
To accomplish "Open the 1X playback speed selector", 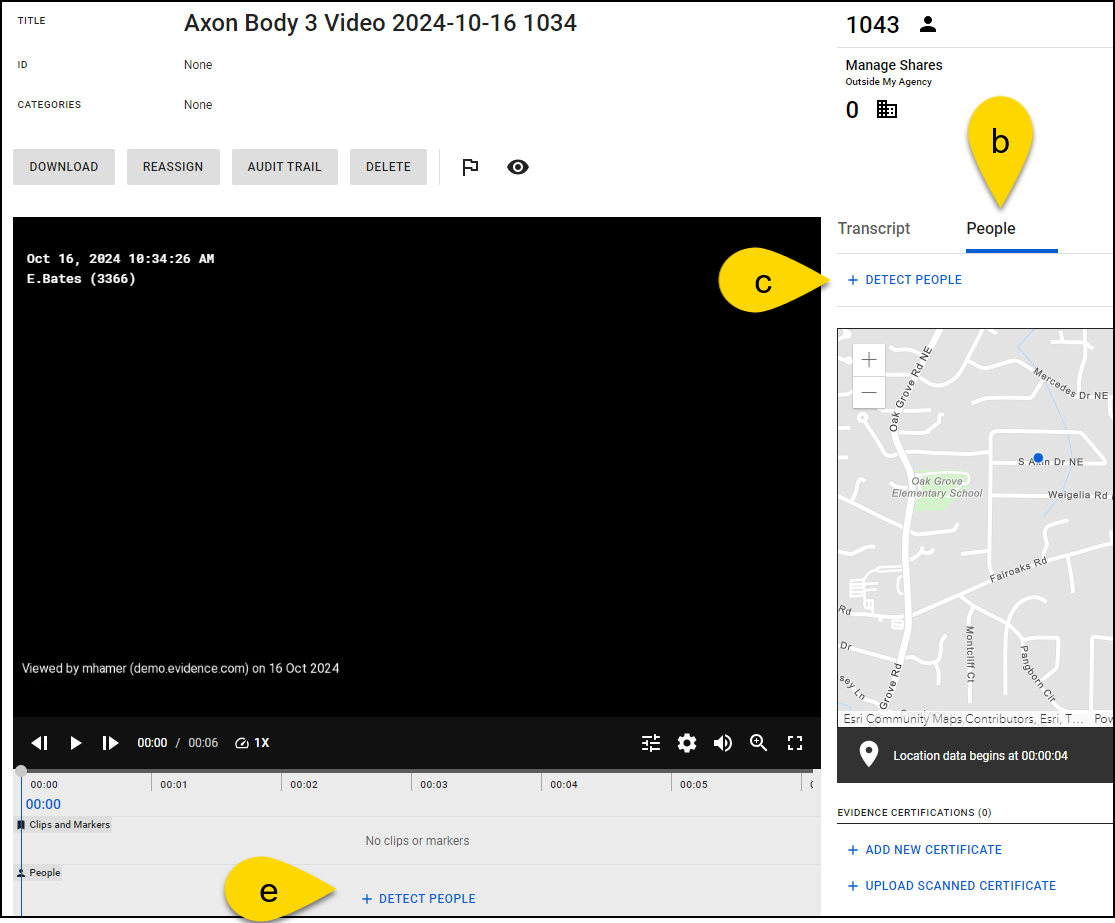I will (252, 743).
